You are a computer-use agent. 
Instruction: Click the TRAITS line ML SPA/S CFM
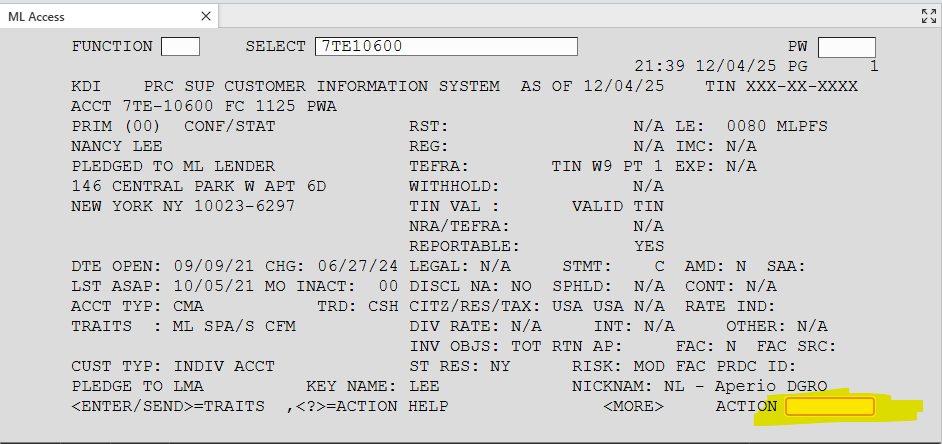click(239, 326)
